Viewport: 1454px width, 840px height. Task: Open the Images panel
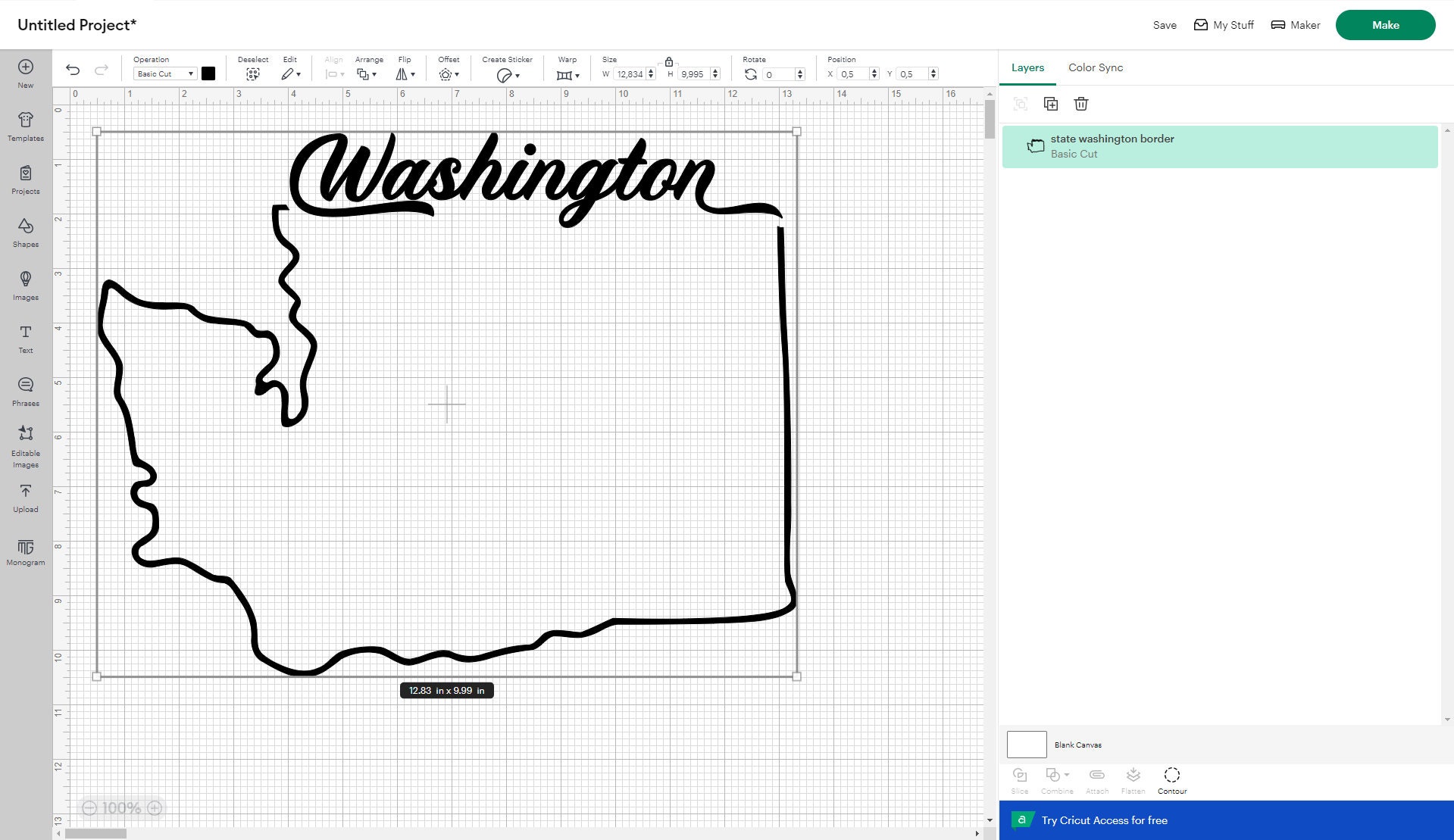click(25, 286)
